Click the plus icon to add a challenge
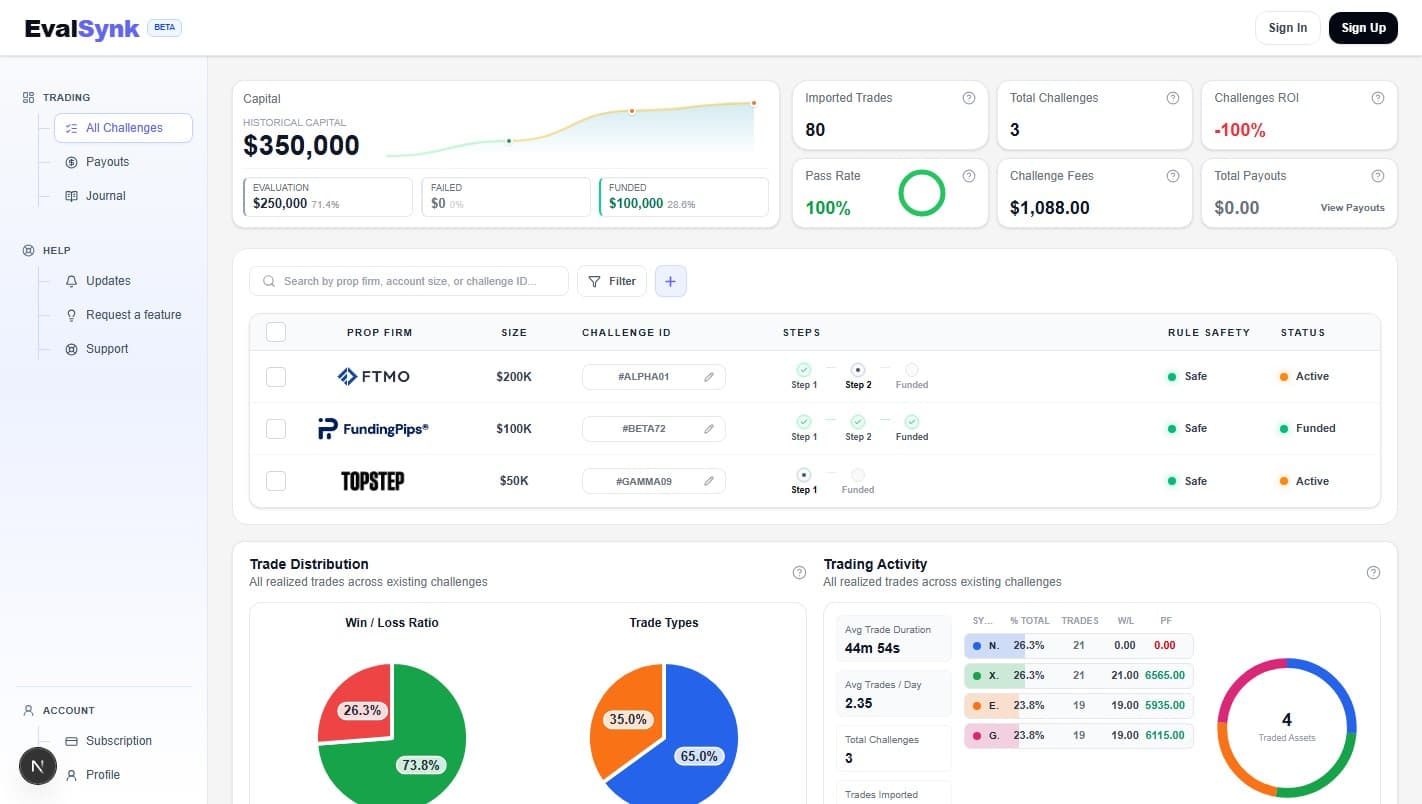This screenshot has width=1422, height=804. (670, 282)
